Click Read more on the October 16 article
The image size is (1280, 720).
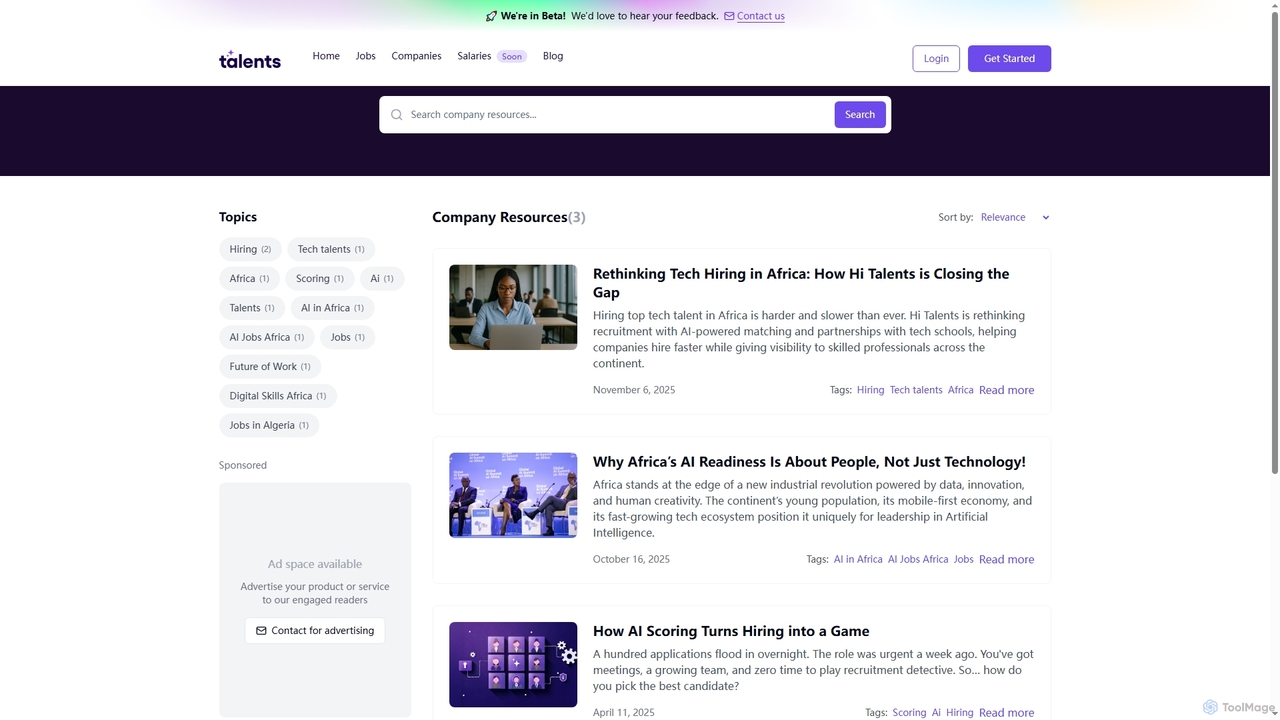coord(1006,559)
